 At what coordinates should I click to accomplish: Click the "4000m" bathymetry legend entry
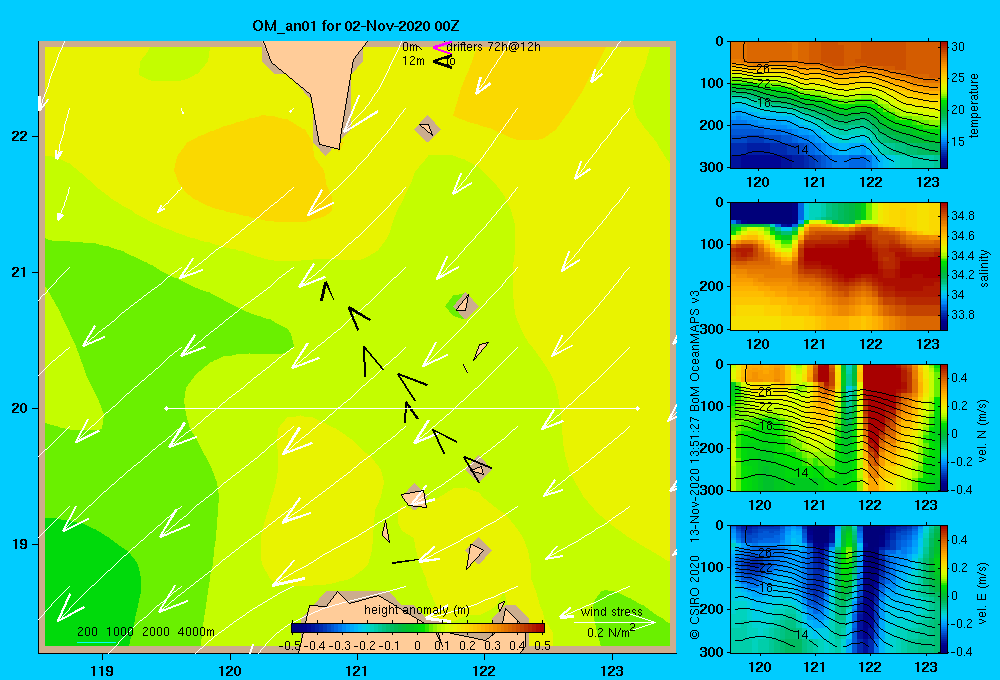pos(196,632)
